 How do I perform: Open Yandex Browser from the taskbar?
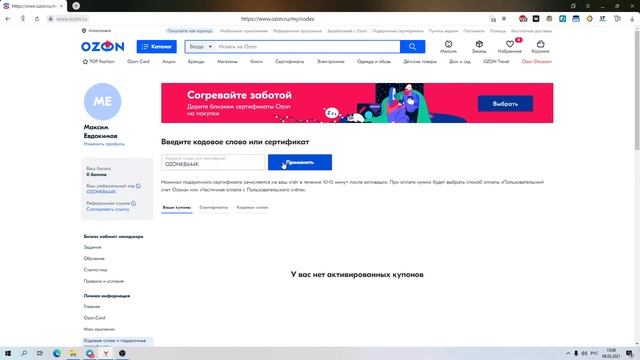(106, 353)
